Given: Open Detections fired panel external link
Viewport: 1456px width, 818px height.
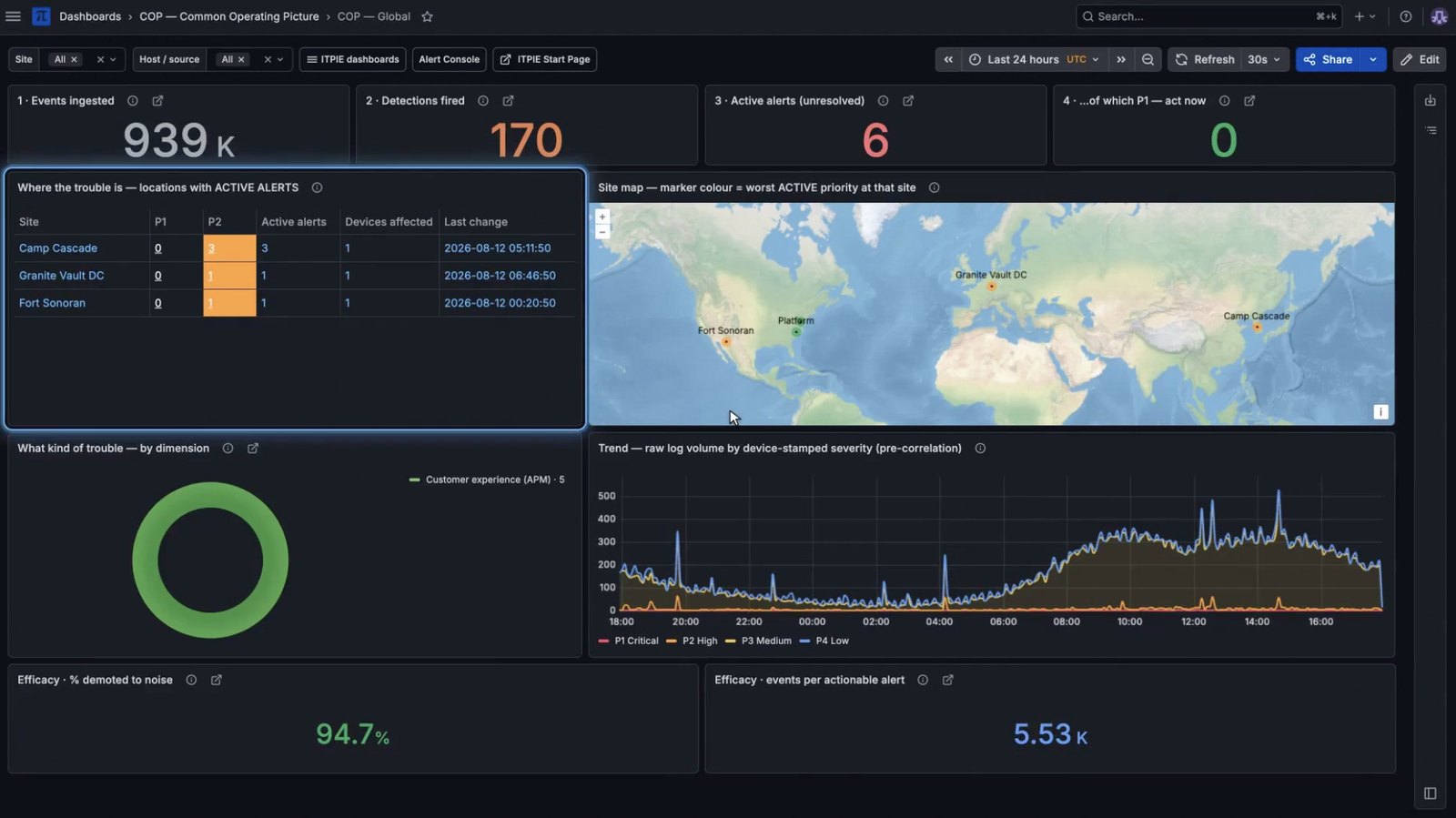Looking at the screenshot, I should point(508,101).
